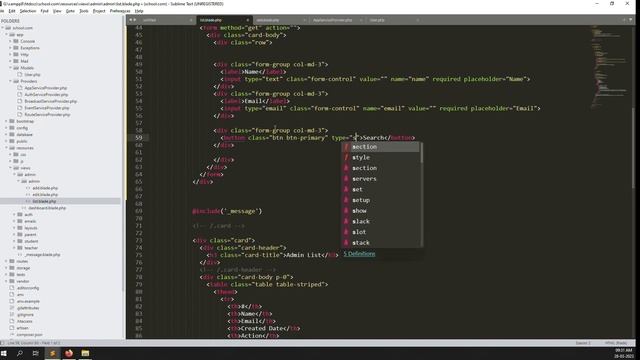The image size is (640, 360).
Task: Expand the Exceptions folder
Action: pyautogui.click(x=10, y=48)
